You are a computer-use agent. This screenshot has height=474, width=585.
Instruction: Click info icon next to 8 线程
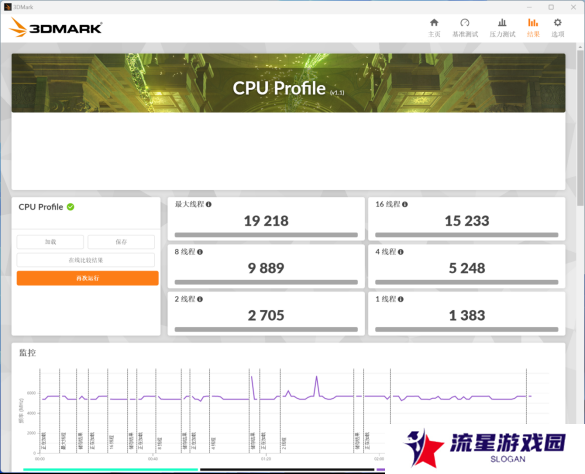[200, 252]
